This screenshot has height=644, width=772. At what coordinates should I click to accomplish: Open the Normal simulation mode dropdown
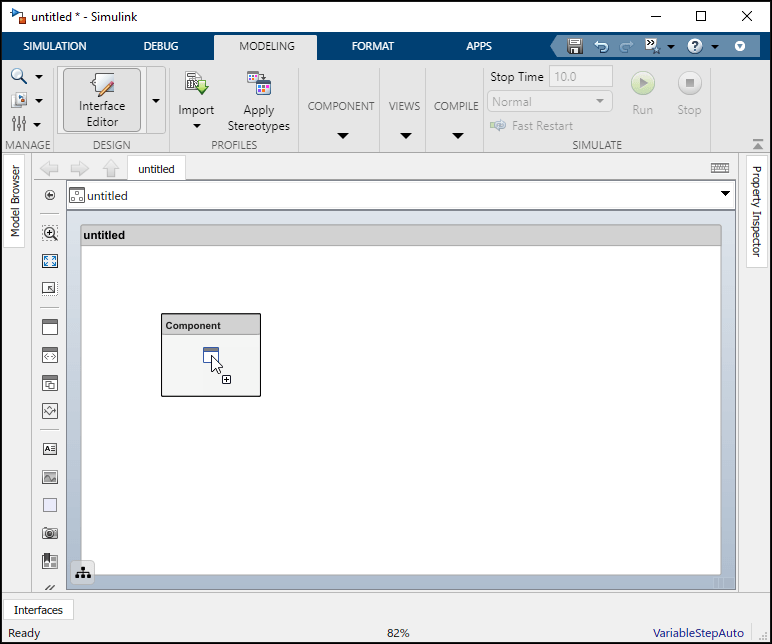tap(549, 102)
